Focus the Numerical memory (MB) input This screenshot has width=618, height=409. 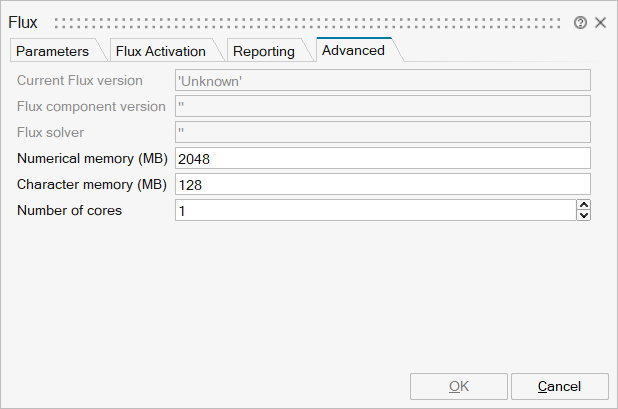click(x=382, y=158)
